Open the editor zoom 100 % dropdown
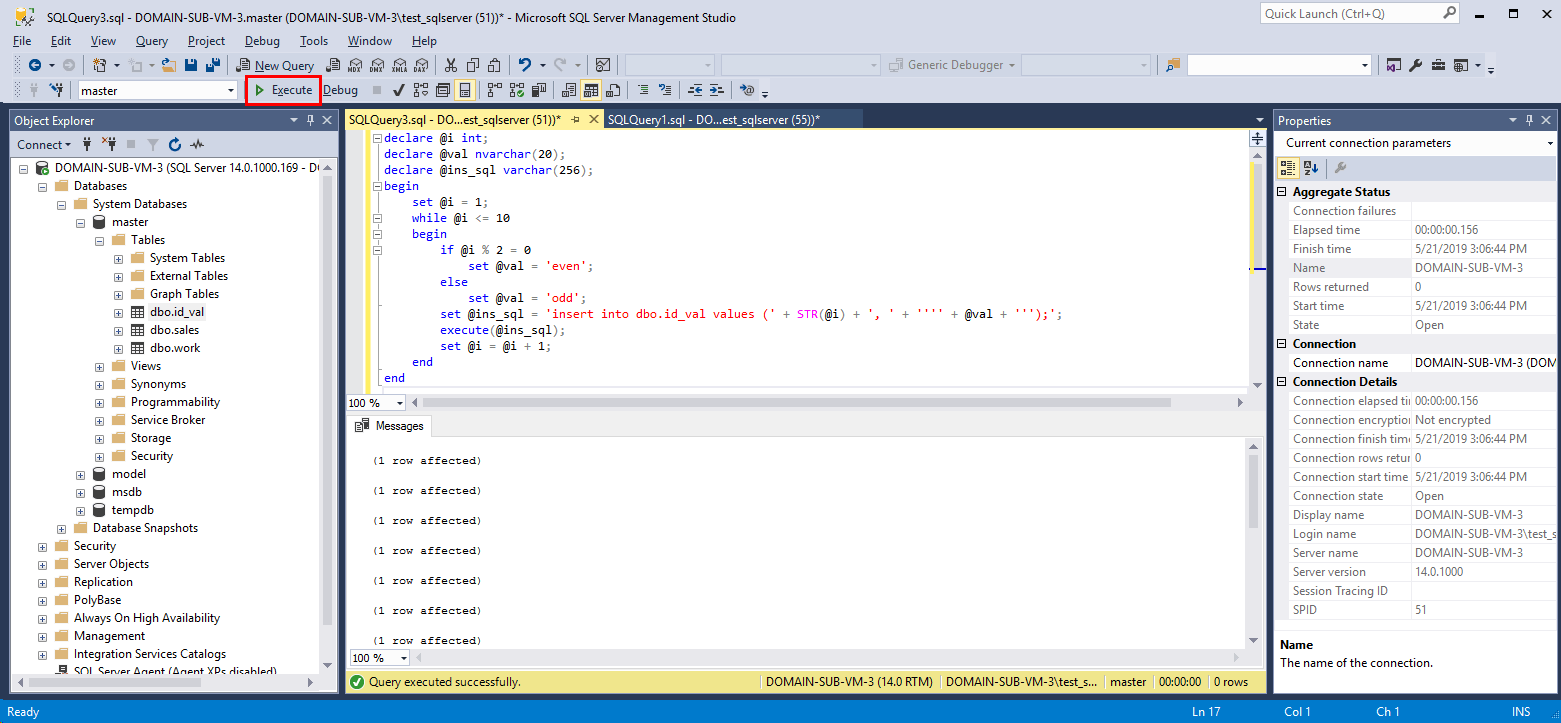The image size is (1561, 723). tap(400, 403)
